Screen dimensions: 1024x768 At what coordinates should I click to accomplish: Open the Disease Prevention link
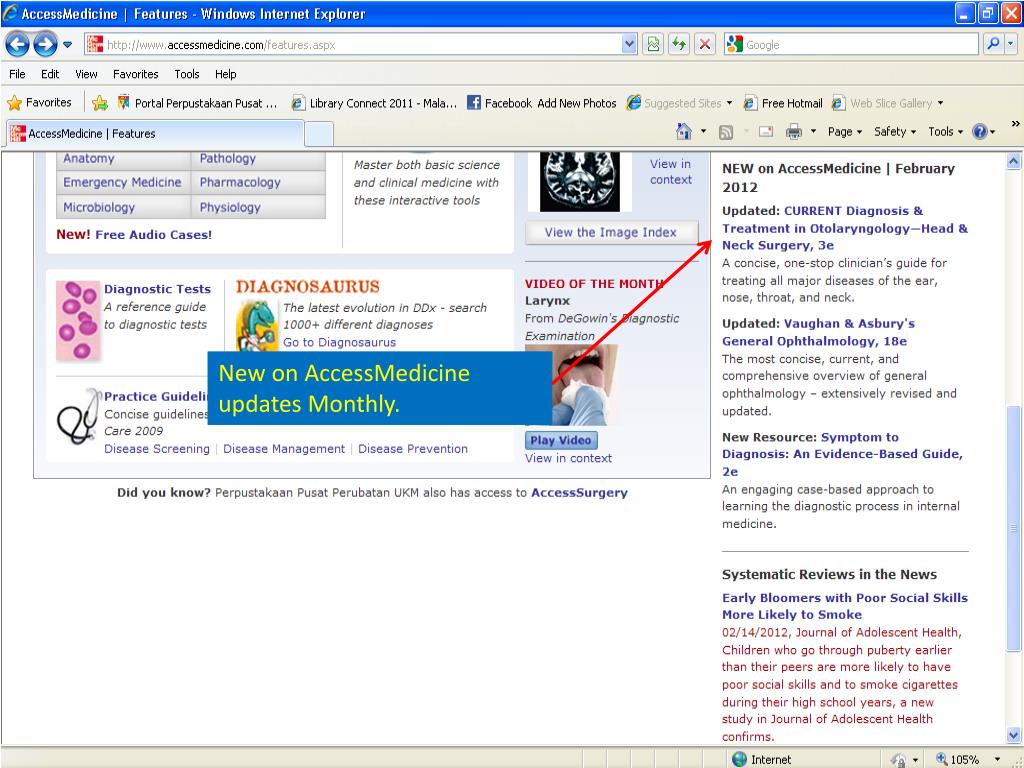413,449
